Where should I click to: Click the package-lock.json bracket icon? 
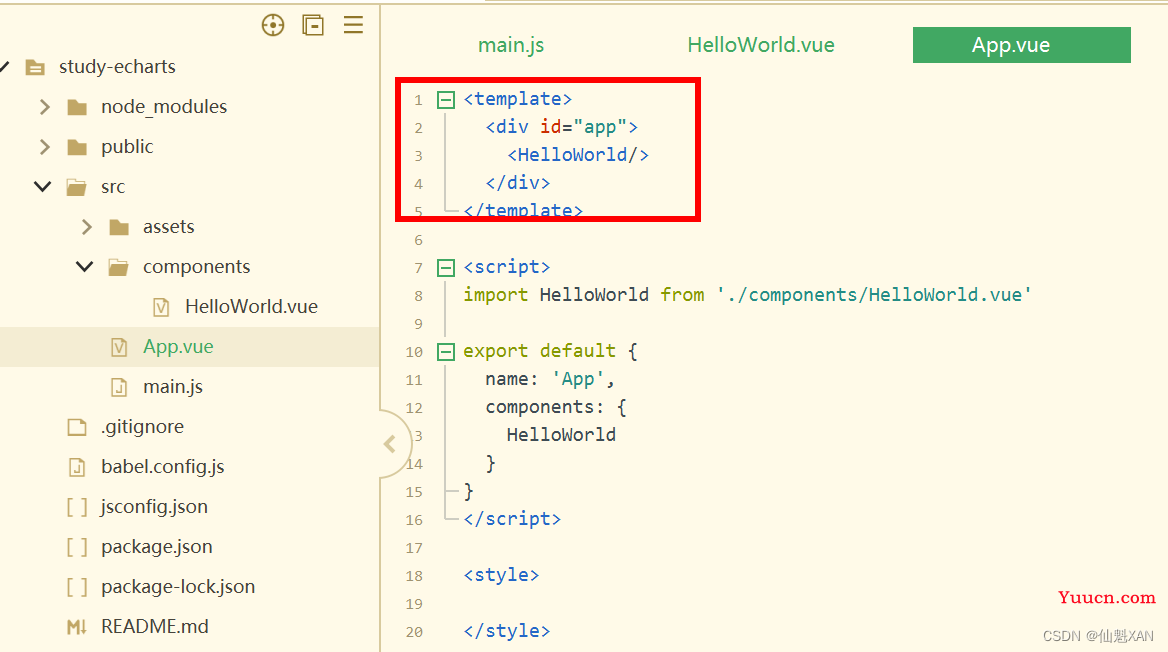pos(77,587)
